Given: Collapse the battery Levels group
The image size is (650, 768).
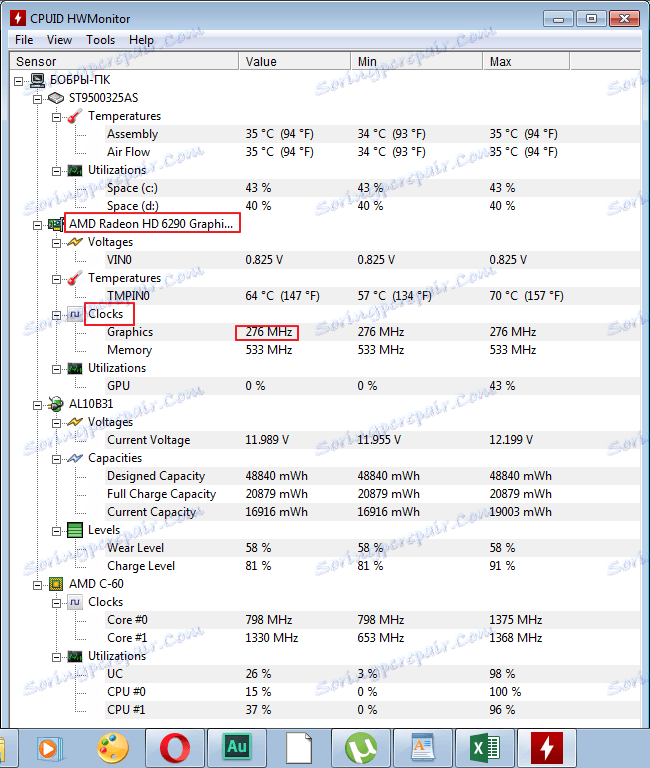Looking at the screenshot, I should pyautogui.click(x=57, y=531).
